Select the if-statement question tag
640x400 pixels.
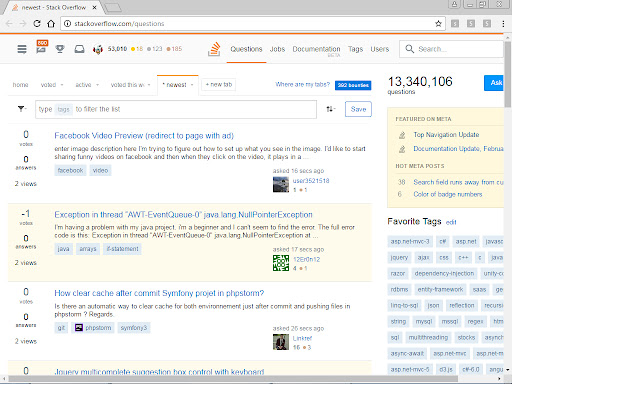122,249
